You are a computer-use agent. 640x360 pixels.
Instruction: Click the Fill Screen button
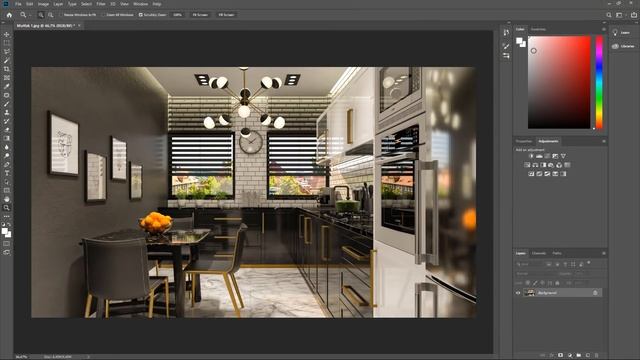(226, 15)
